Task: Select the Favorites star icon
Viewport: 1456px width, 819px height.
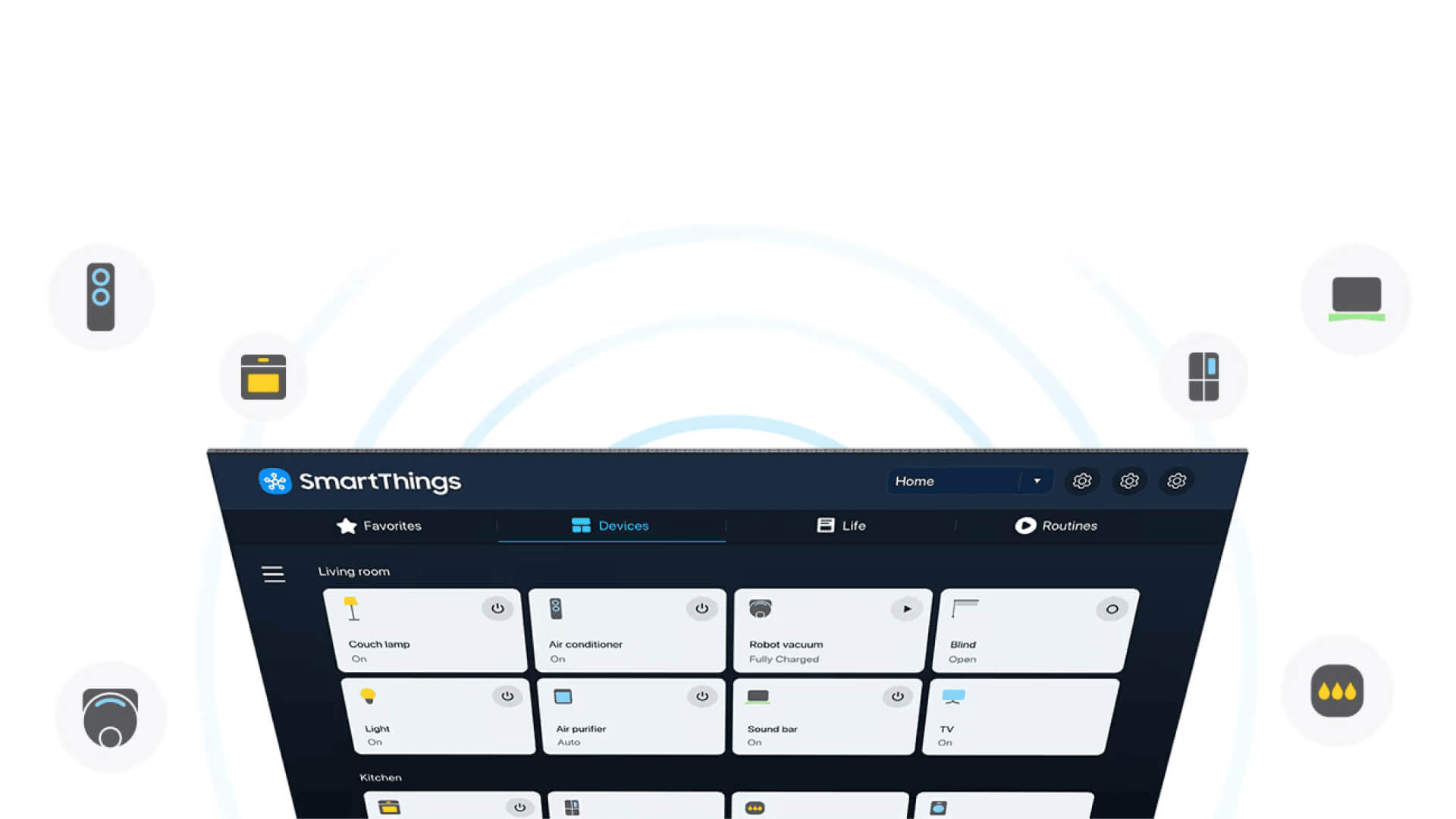Action: pos(346,524)
